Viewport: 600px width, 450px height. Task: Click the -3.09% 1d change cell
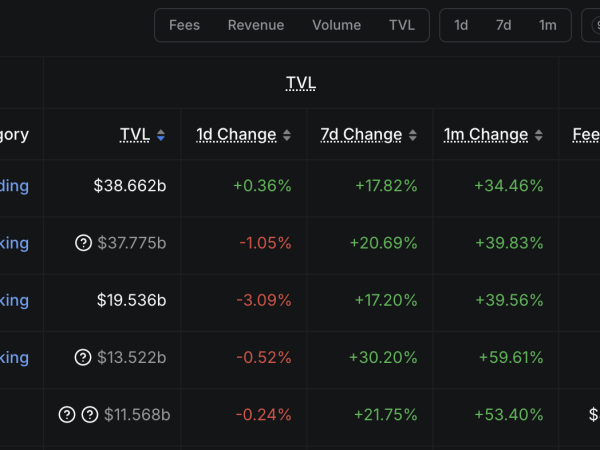pos(264,300)
